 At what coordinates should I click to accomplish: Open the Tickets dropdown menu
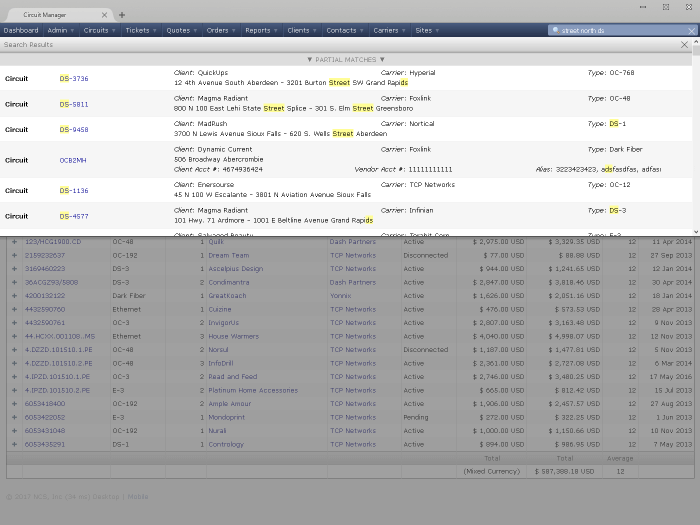pyautogui.click(x=141, y=30)
